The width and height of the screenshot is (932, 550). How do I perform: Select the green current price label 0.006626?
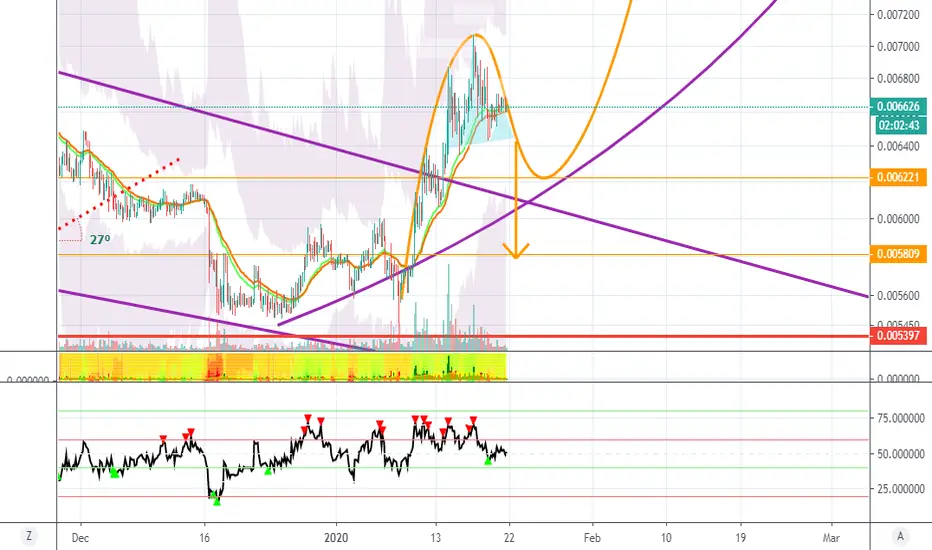(x=898, y=107)
